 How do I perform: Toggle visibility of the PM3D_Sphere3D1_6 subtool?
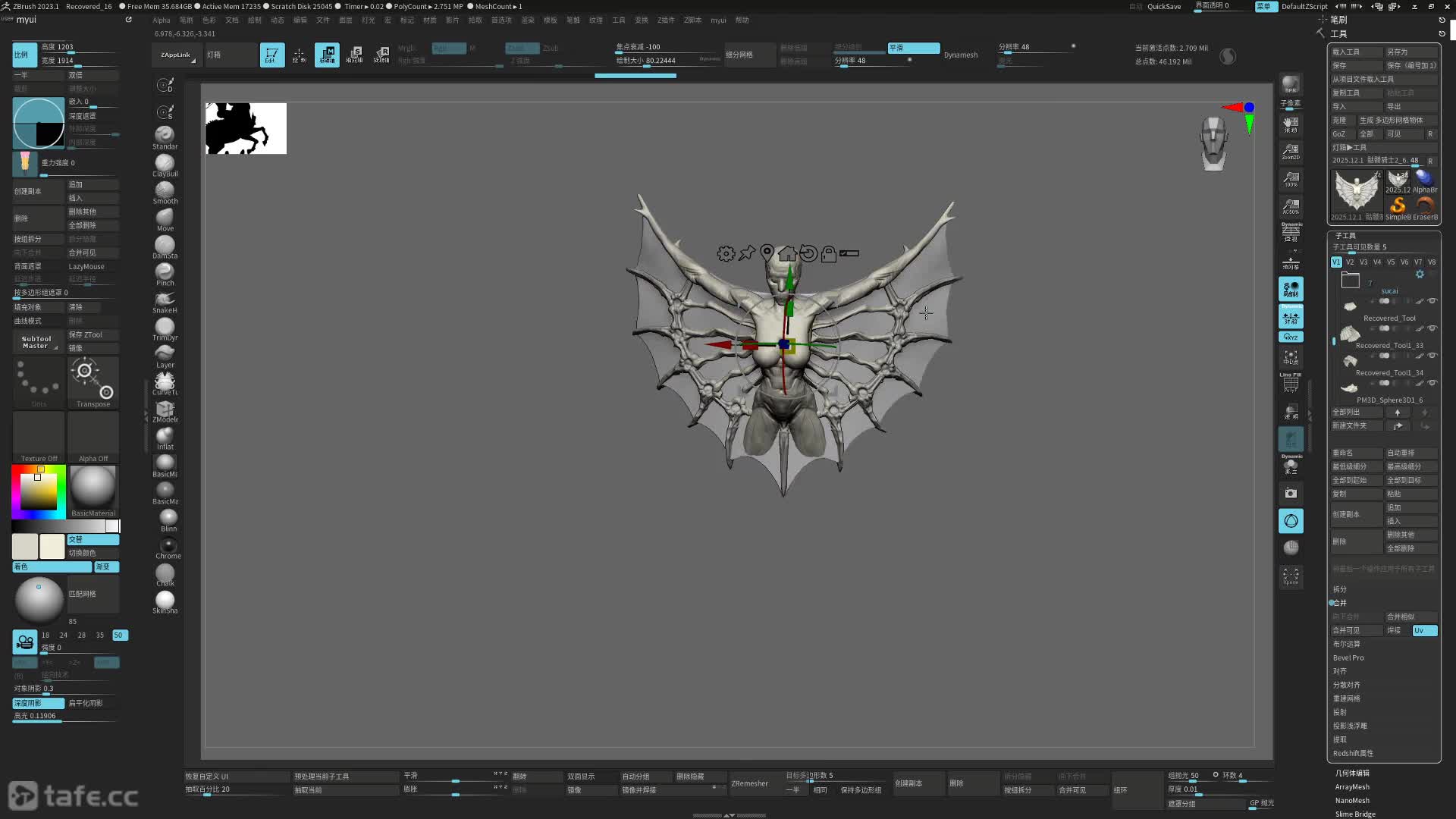[1432, 383]
